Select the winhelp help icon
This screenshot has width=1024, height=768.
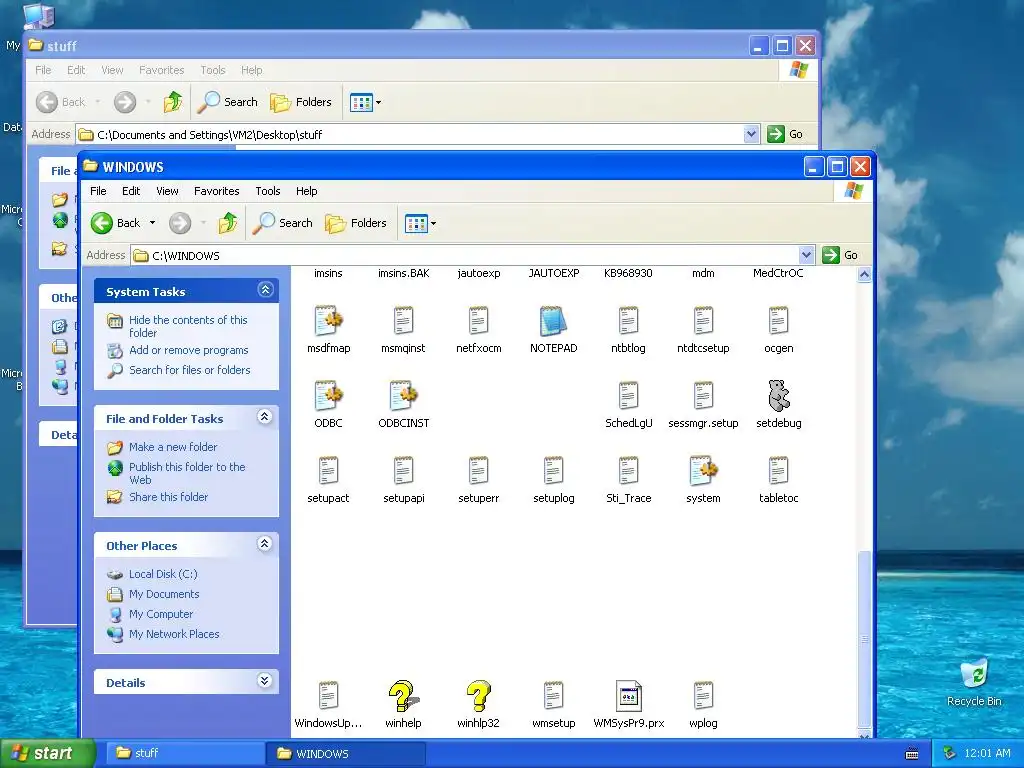(404, 696)
